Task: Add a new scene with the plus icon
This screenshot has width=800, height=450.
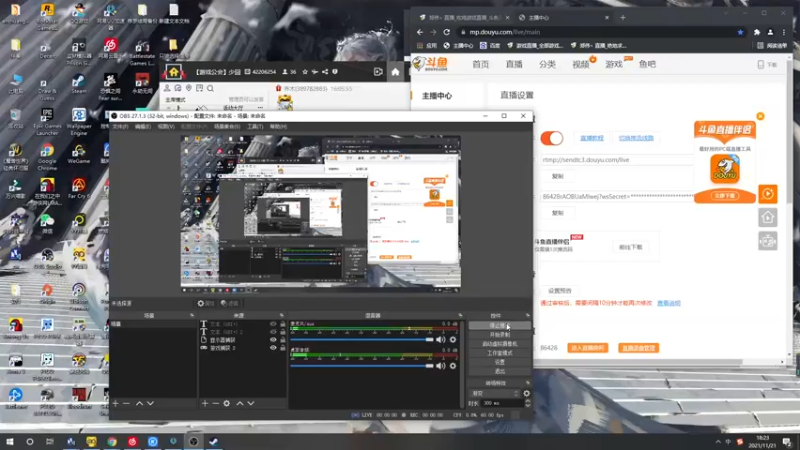Action: (x=115, y=404)
